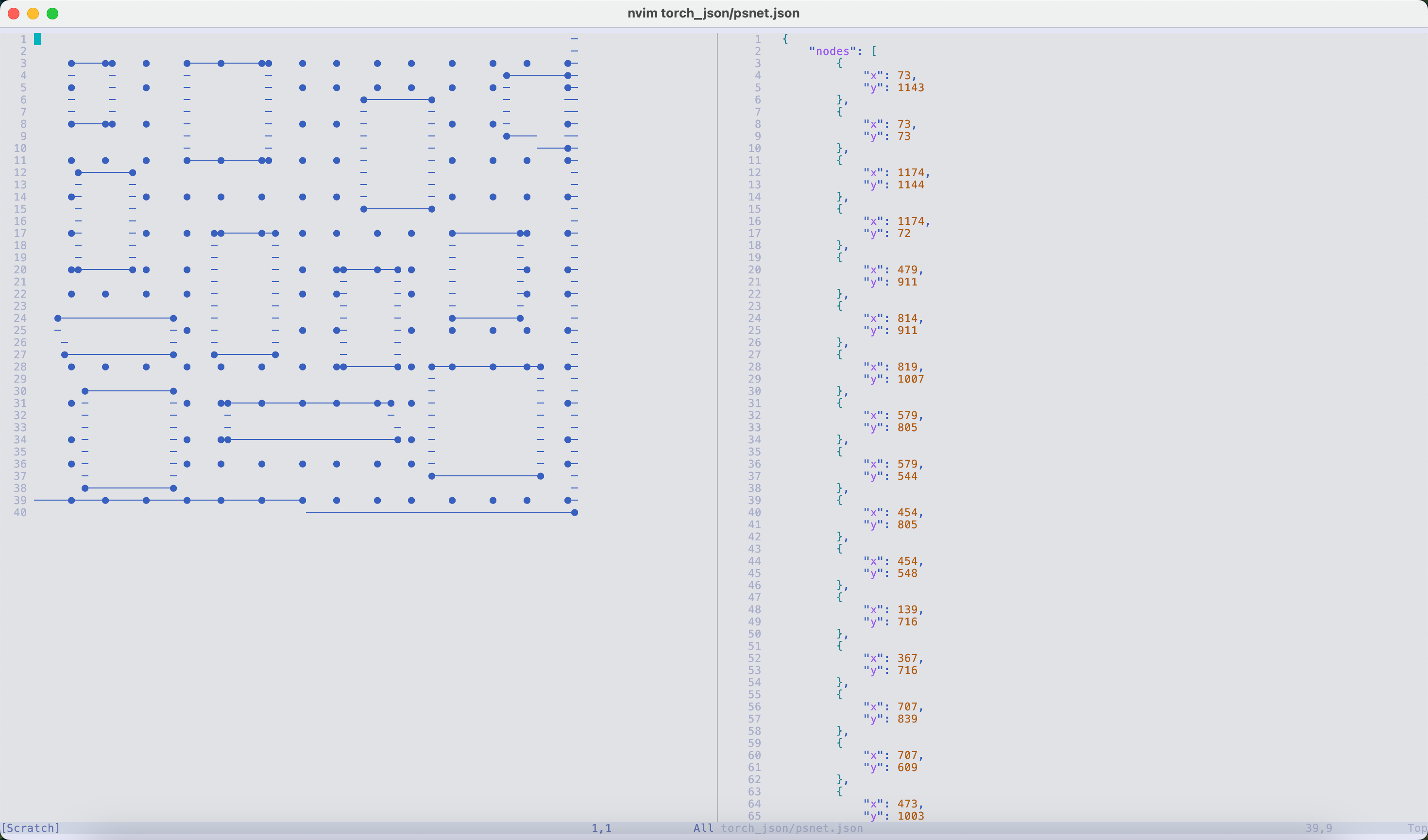The image size is (1428, 840).
Task: Click the "nodes" key in the JSON pane
Action: pos(832,51)
